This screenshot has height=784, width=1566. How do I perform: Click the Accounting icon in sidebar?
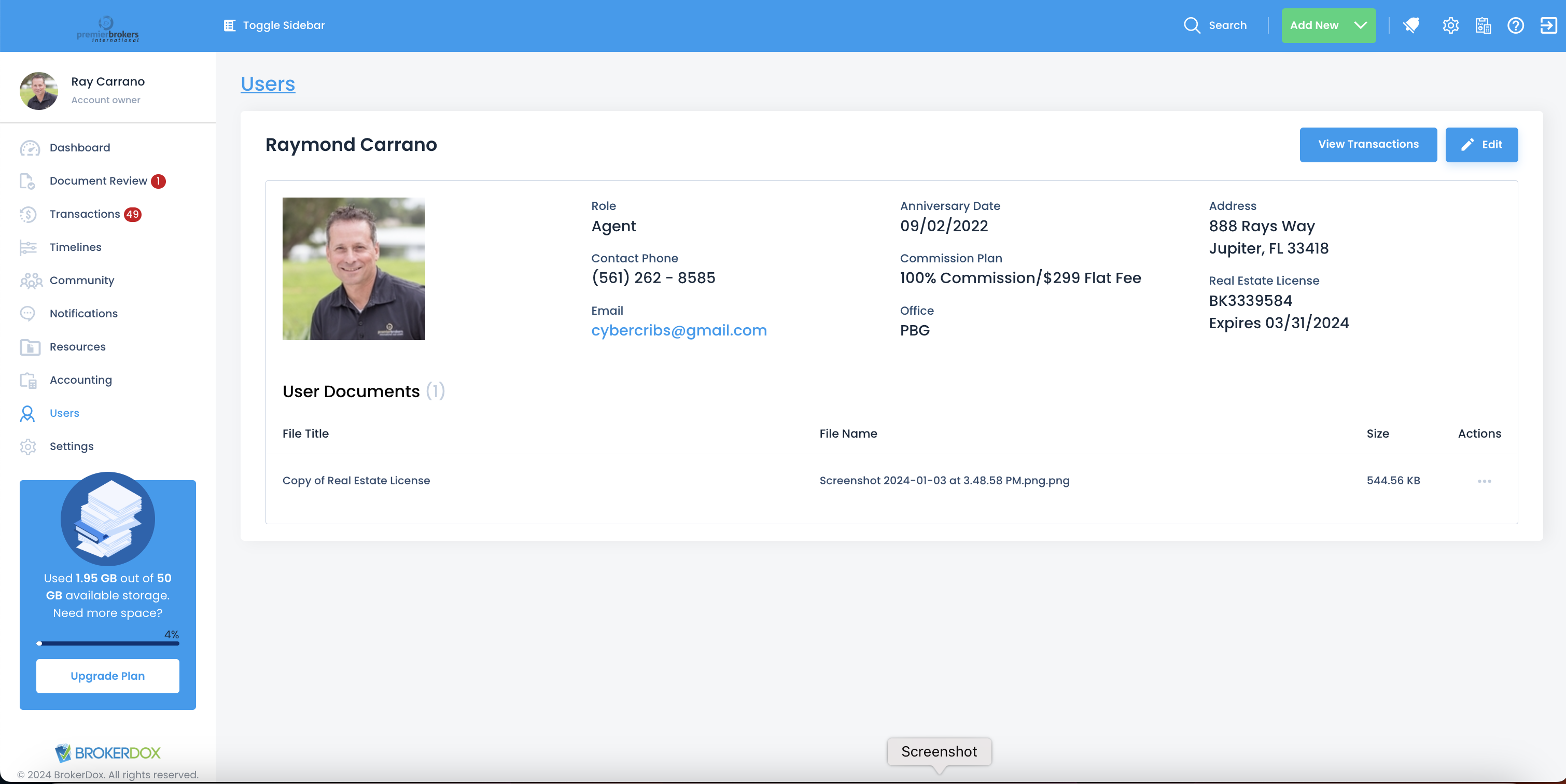(28, 381)
